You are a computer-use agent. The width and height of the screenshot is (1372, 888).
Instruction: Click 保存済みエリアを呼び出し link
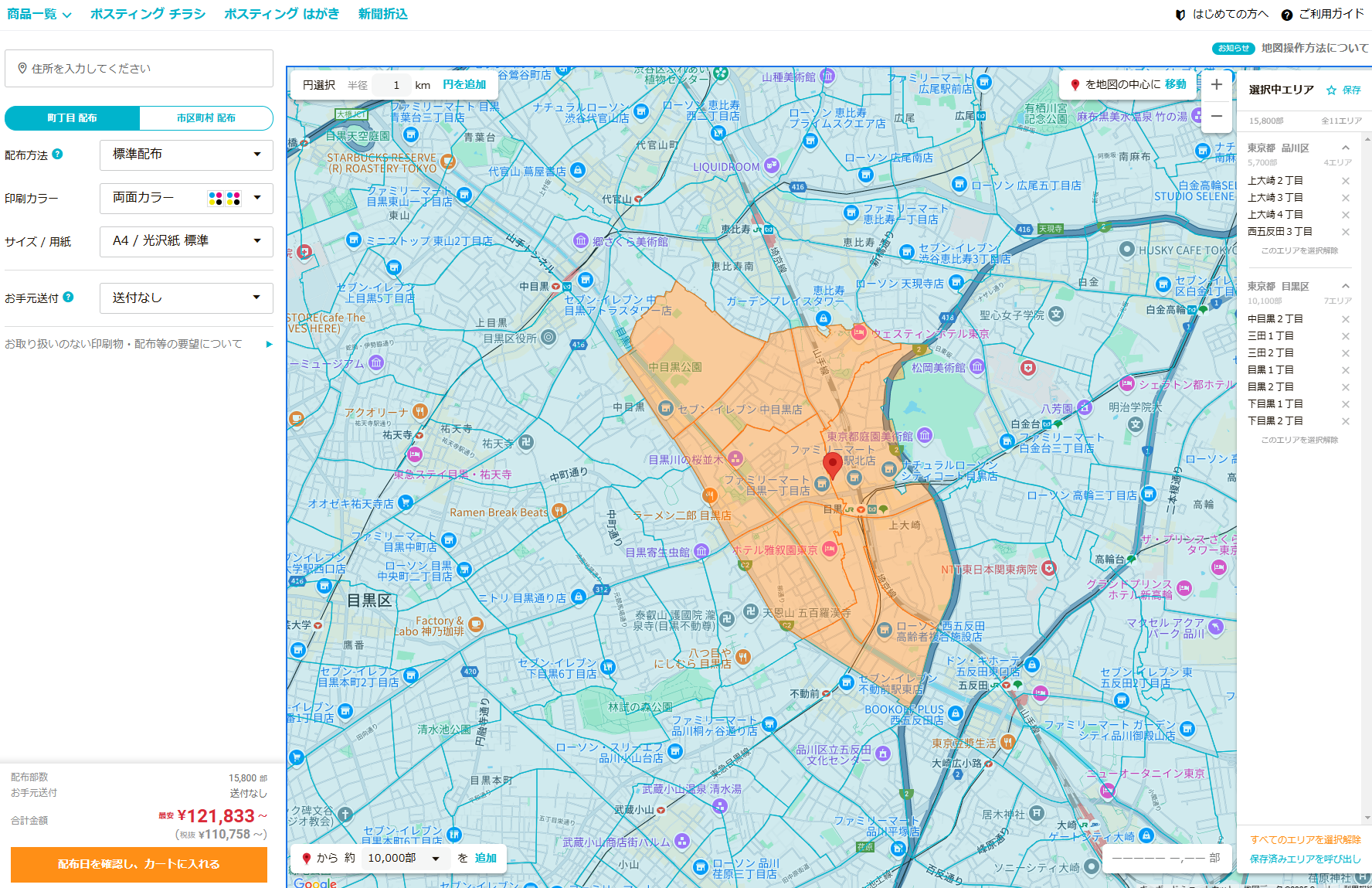[x=1306, y=859]
